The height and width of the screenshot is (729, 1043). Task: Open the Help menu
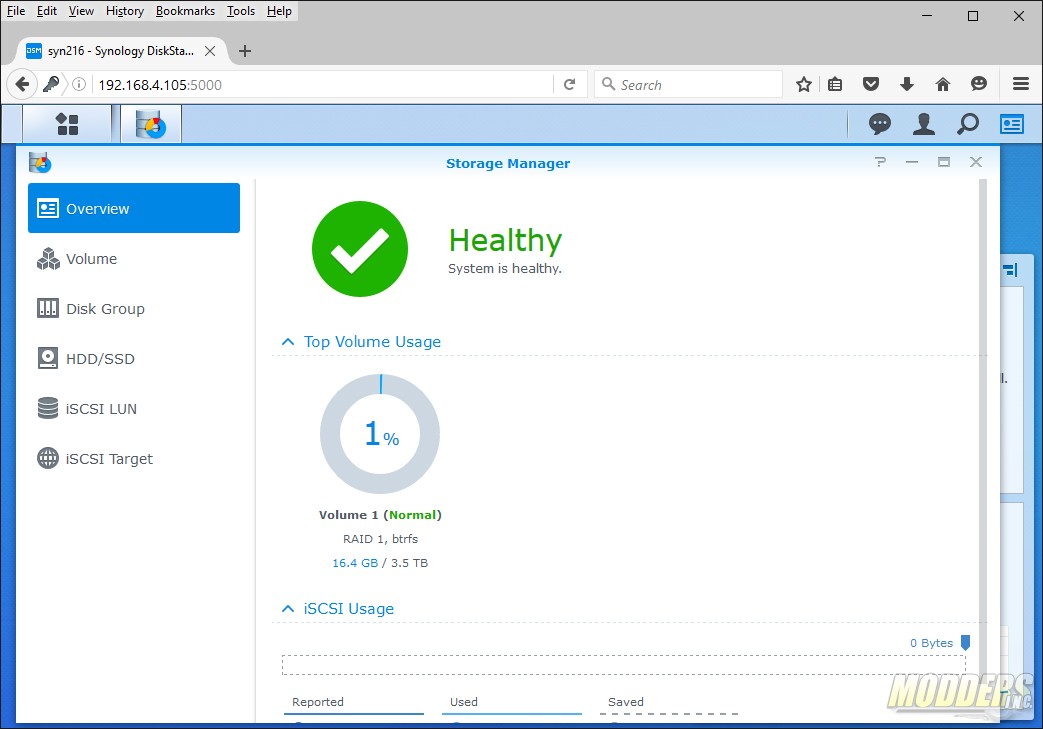point(279,11)
